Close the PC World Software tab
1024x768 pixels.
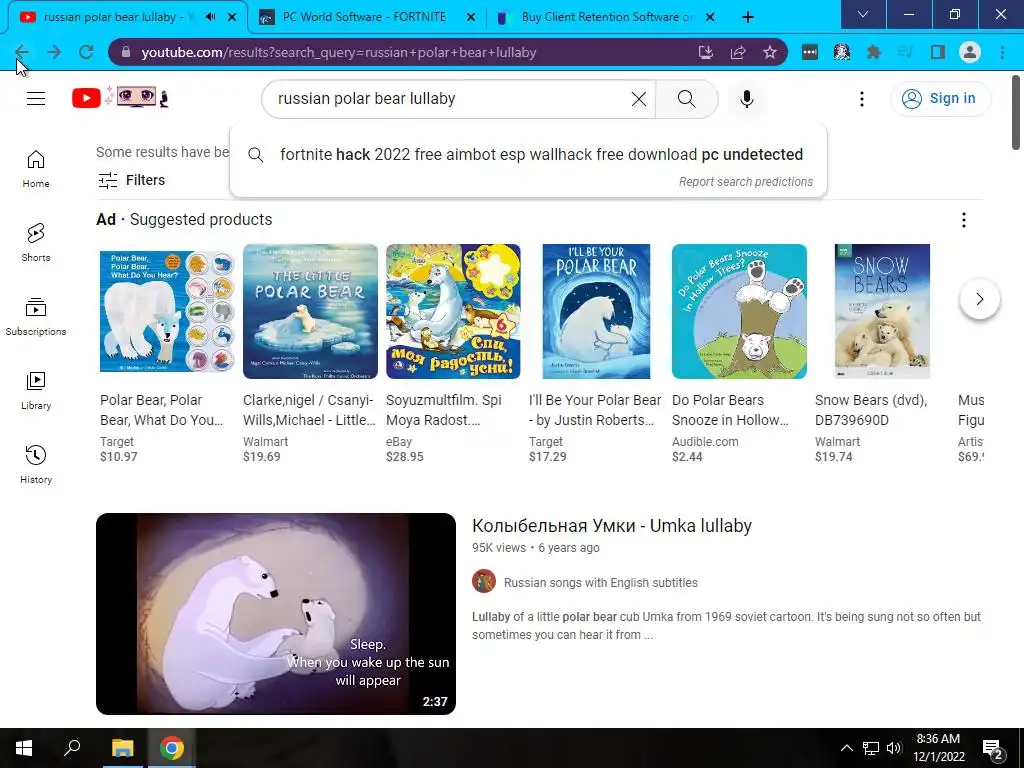tap(470, 17)
